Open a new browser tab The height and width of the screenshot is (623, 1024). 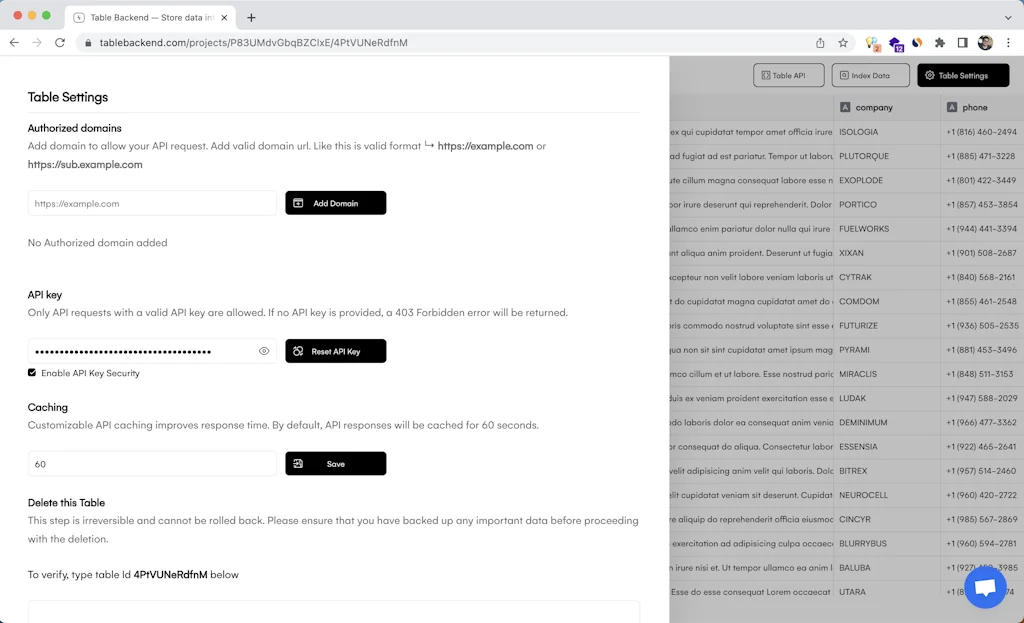coord(250,17)
